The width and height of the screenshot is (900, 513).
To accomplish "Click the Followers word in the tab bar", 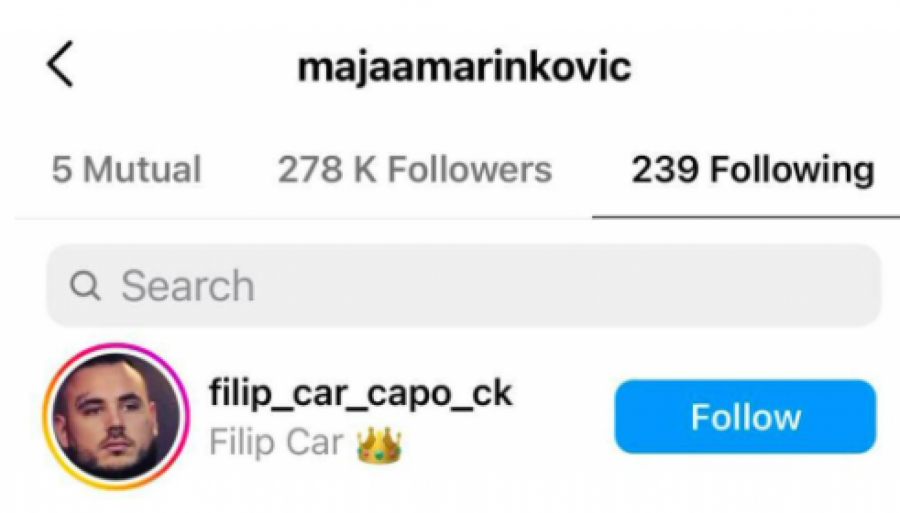I will [470, 170].
